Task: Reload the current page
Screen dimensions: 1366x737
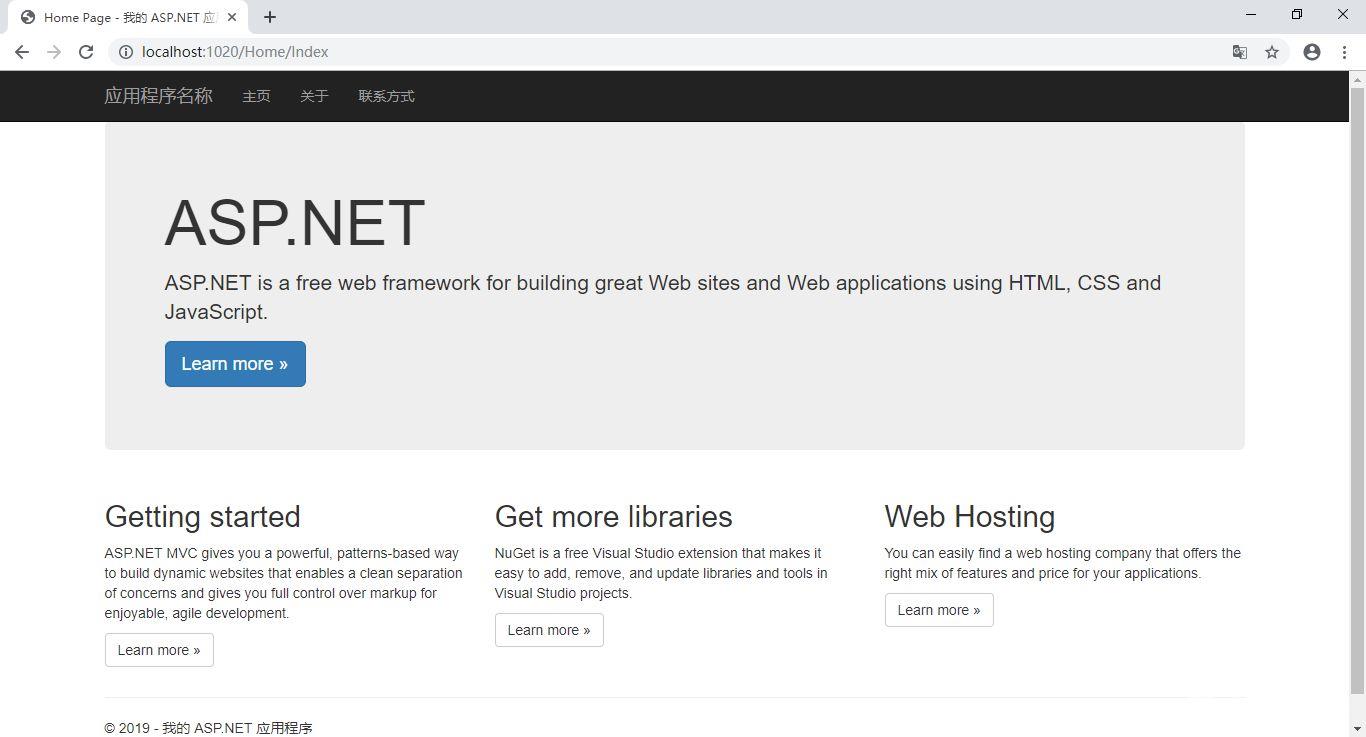Action: (x=86, y=52)
